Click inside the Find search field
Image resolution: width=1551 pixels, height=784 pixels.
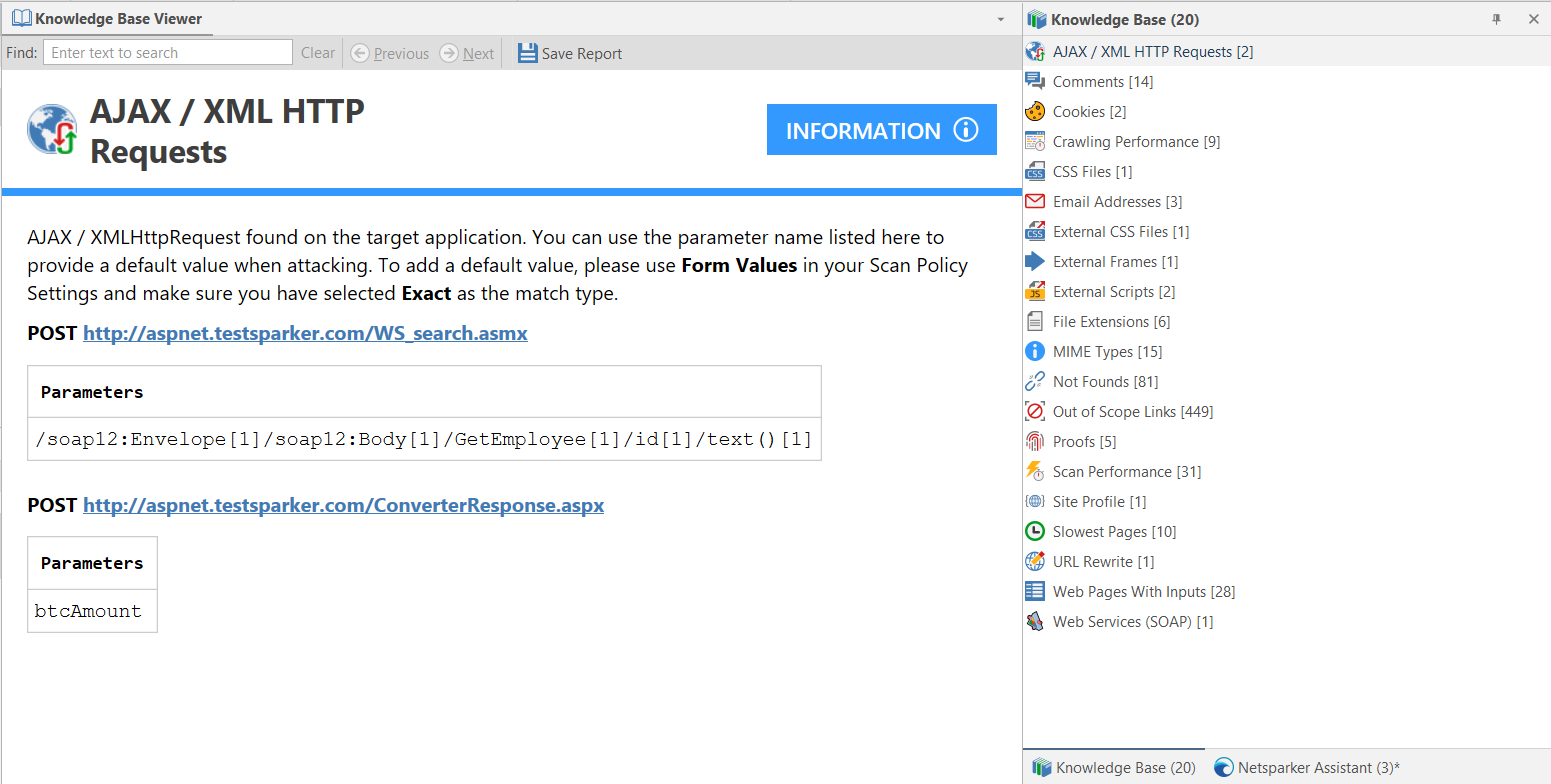(x=167, y=52)
